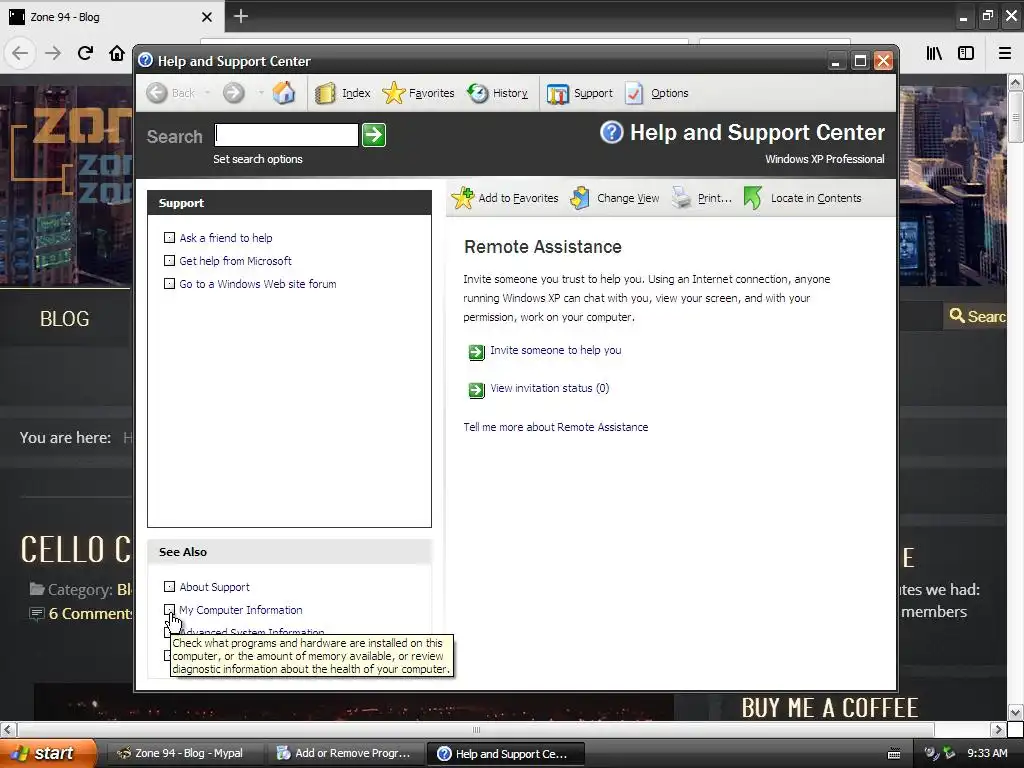
Task: Open Go to a Windows Web site forum
Action: click(x=258, y=284)
